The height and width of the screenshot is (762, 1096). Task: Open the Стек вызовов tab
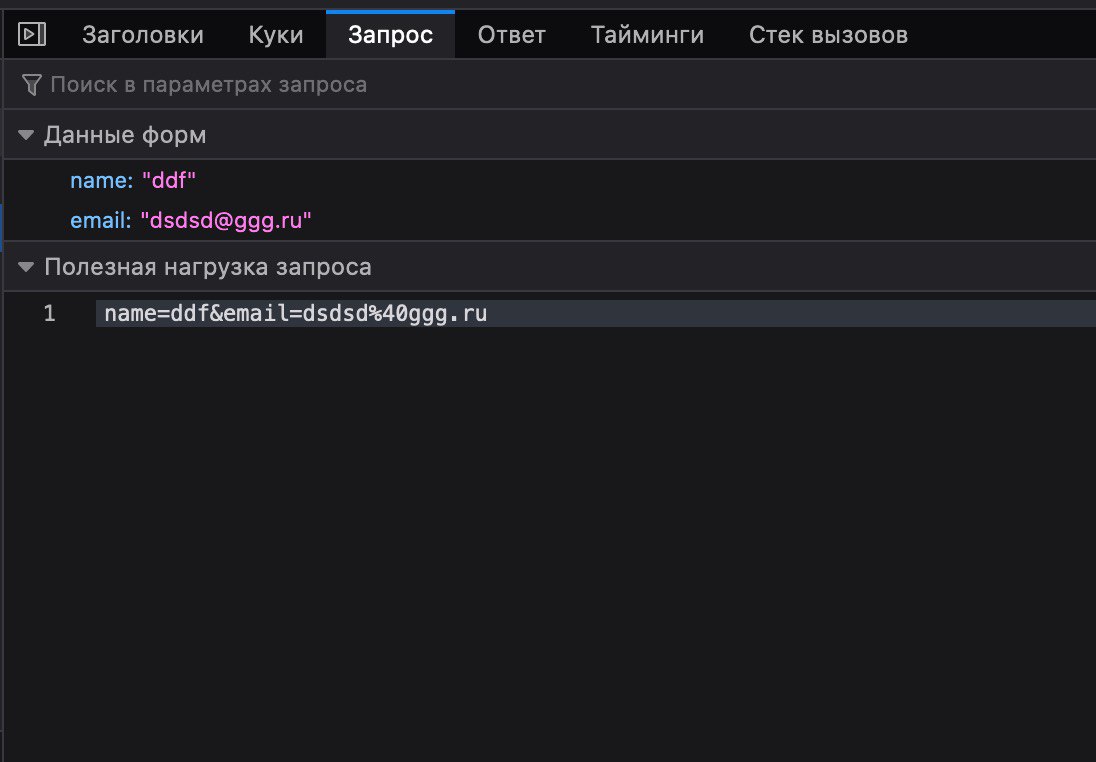coord(828,35)
